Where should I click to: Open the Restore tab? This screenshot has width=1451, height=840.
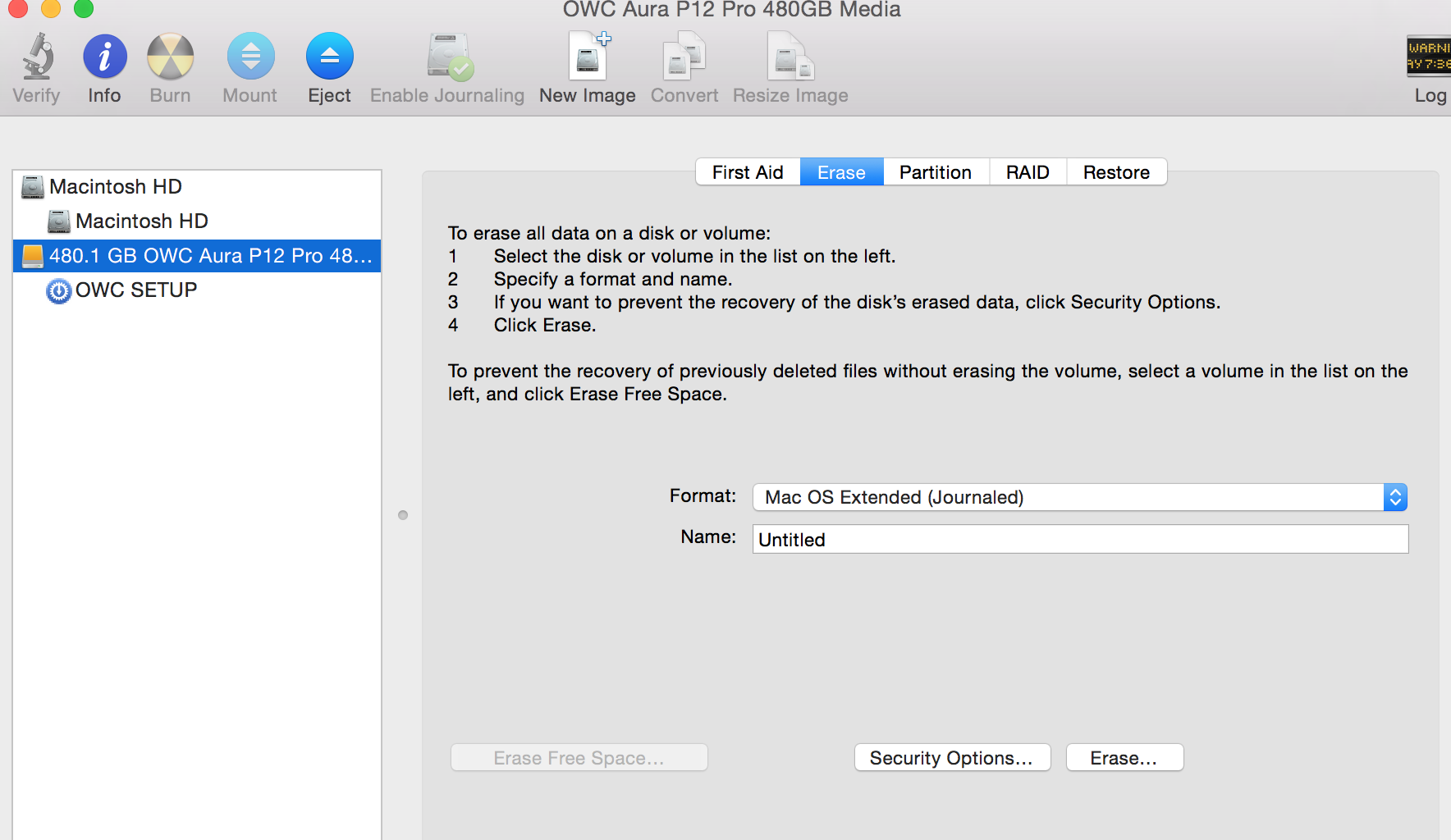(x=1116, y=172)
